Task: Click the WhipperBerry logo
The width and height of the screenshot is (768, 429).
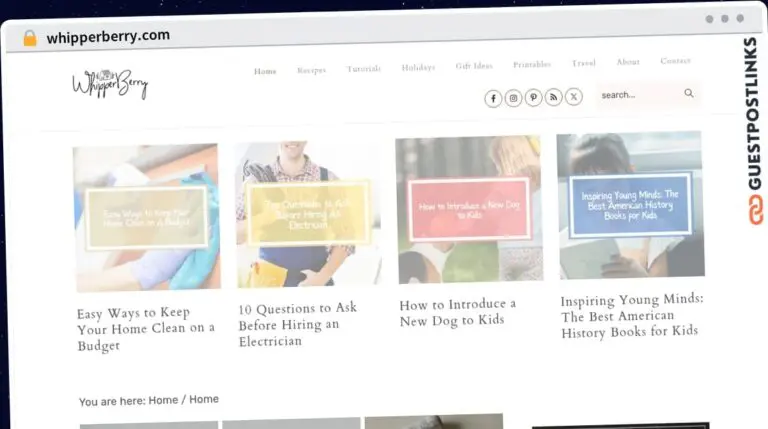Action: click(110, 84)
